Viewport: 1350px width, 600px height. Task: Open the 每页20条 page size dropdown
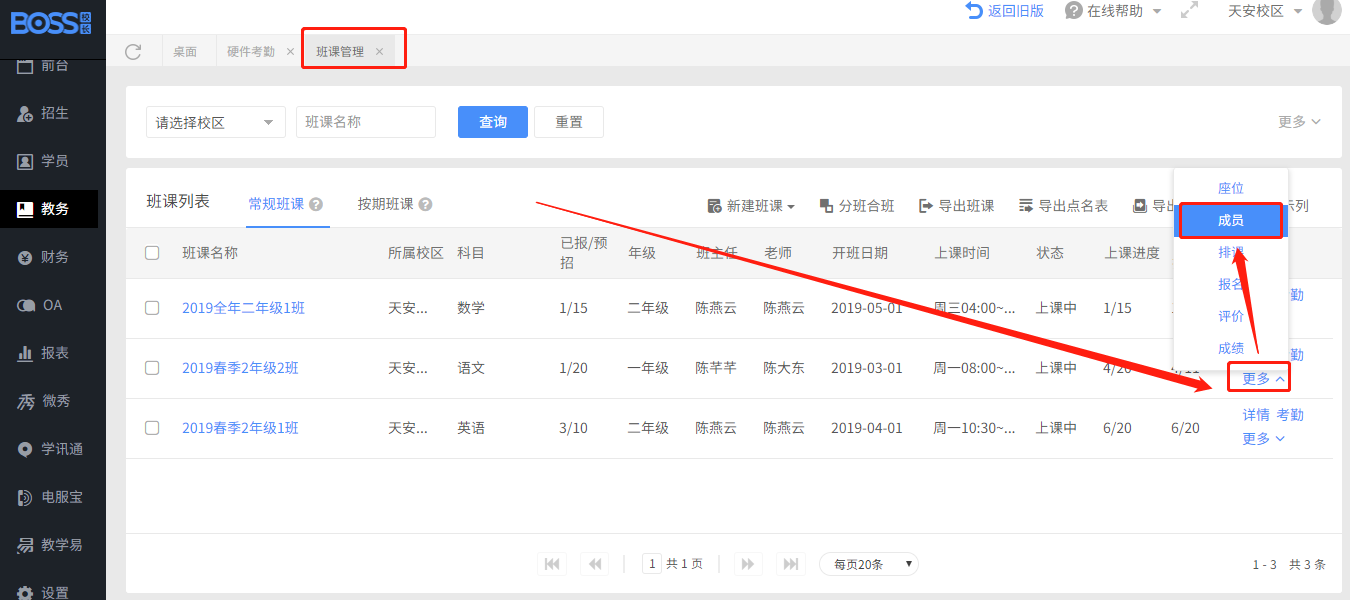pyautogui.click(x=868, y=564)
